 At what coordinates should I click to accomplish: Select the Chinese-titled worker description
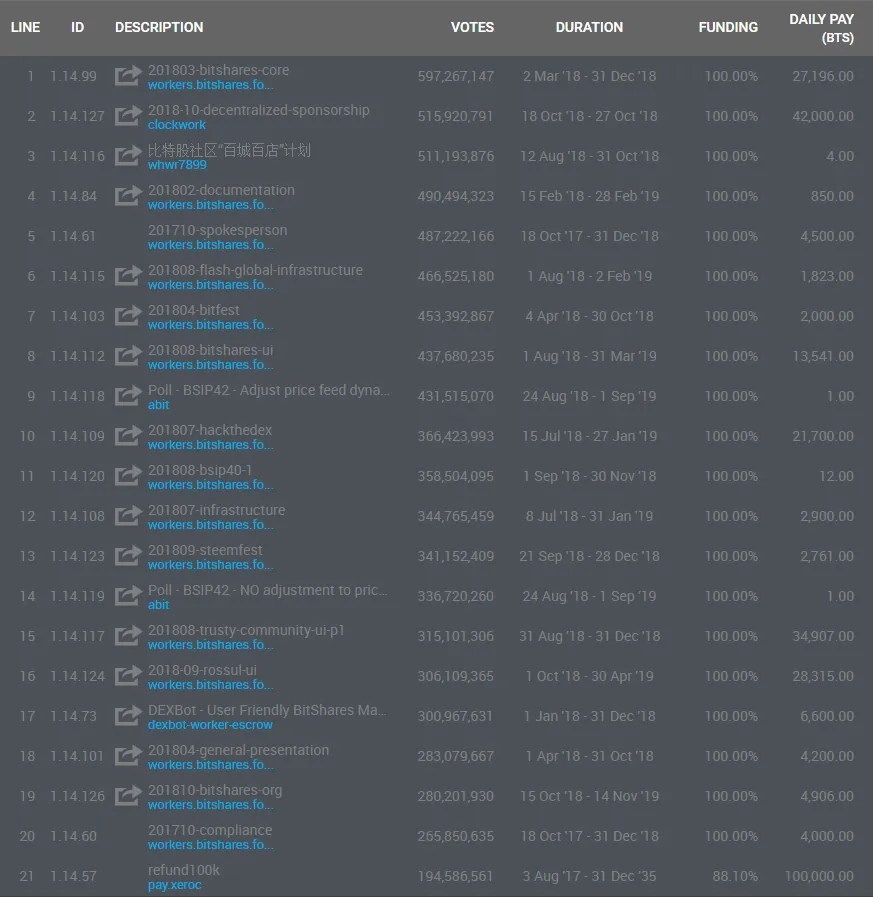229,150
